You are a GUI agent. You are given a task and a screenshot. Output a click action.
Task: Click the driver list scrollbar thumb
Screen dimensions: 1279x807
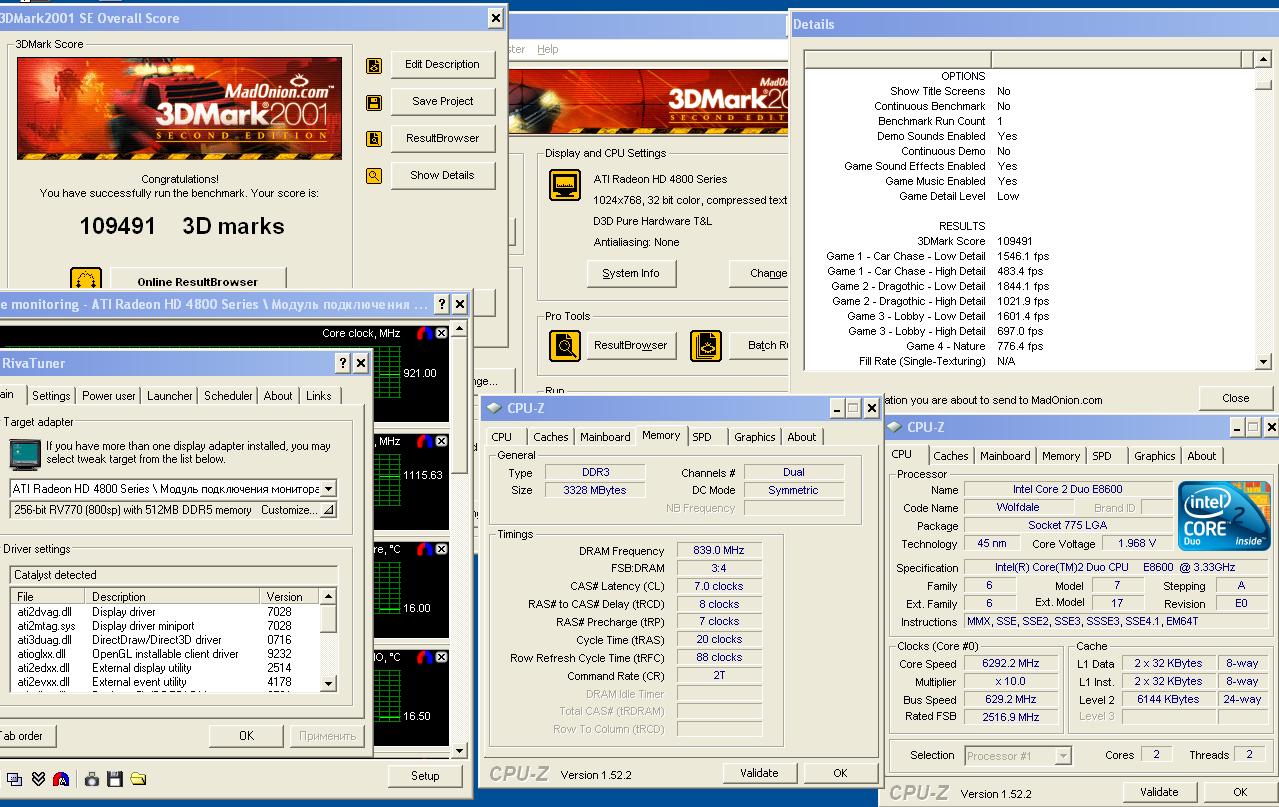coord(329,618)
